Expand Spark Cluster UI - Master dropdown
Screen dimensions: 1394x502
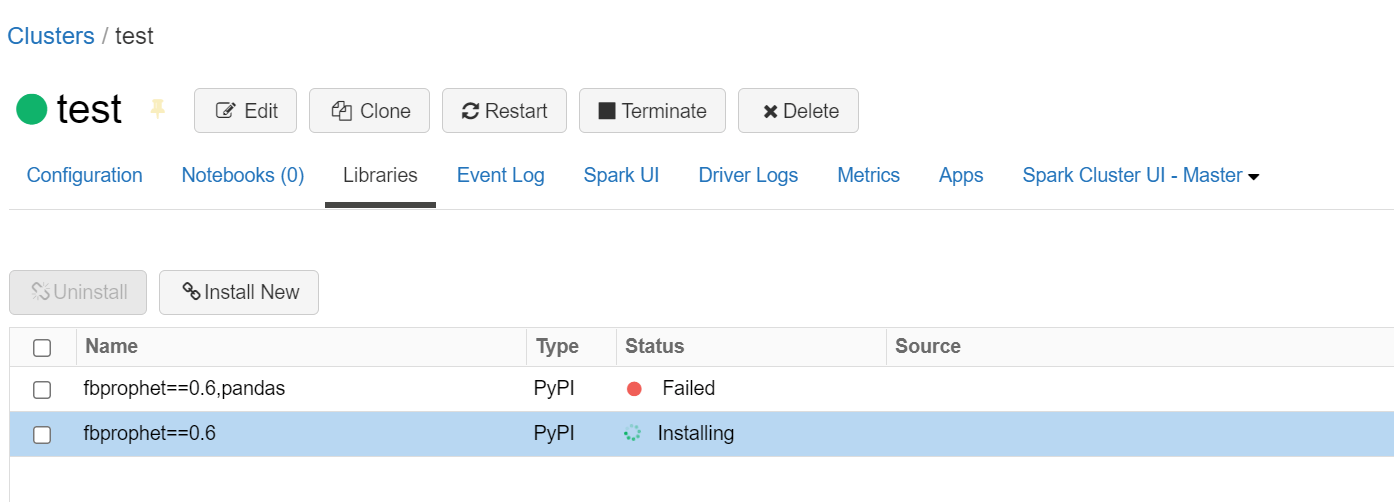coord(1141,175)
